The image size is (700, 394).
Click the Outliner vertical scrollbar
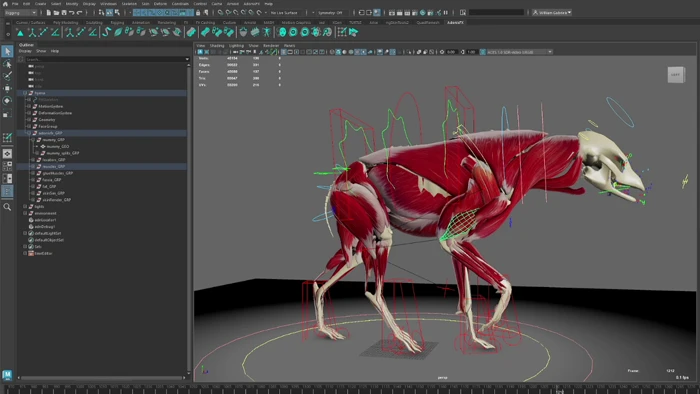coord(188,219)
